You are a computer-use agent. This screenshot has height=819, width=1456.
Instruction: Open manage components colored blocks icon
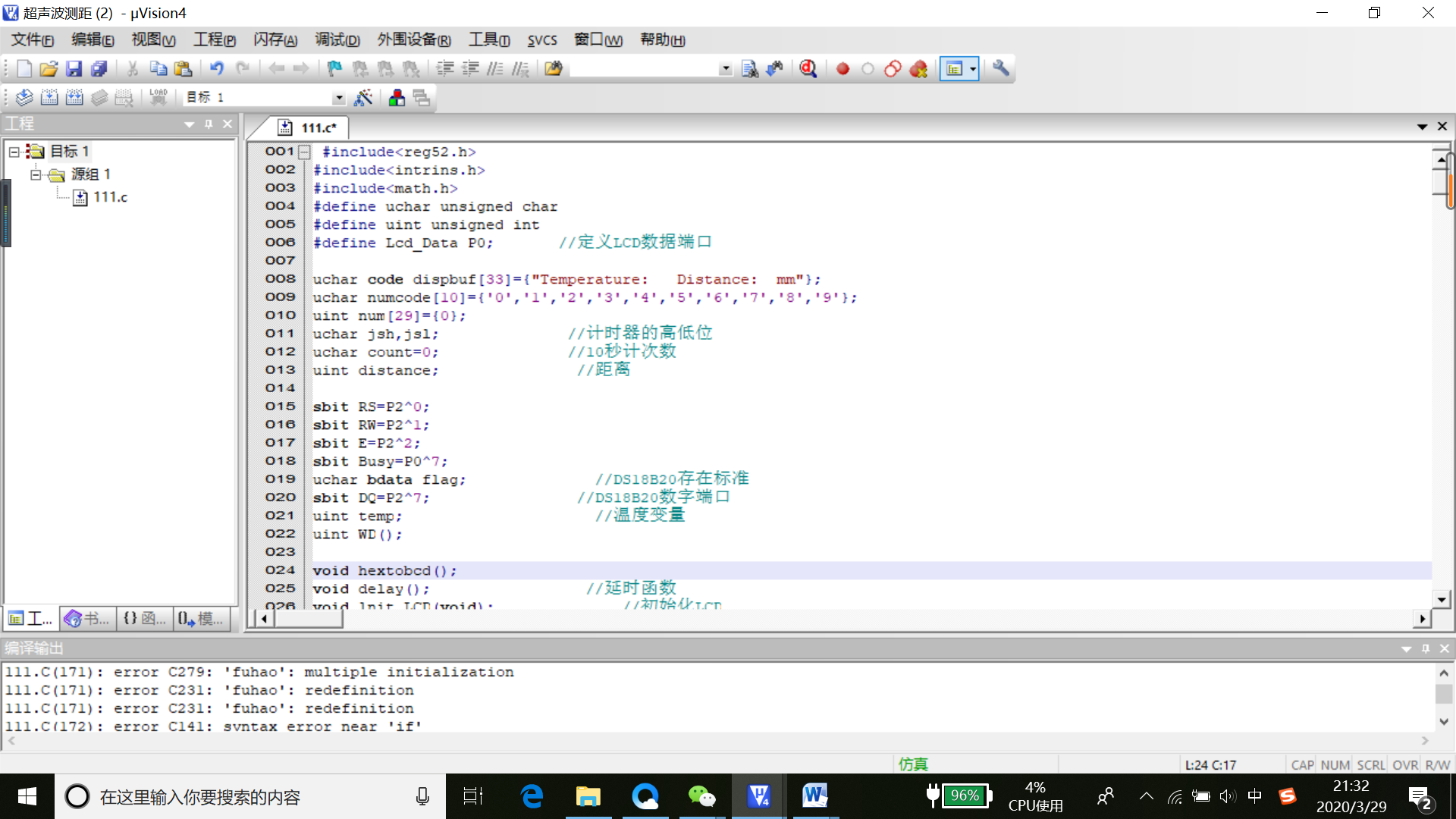click(x=397, y=97)
